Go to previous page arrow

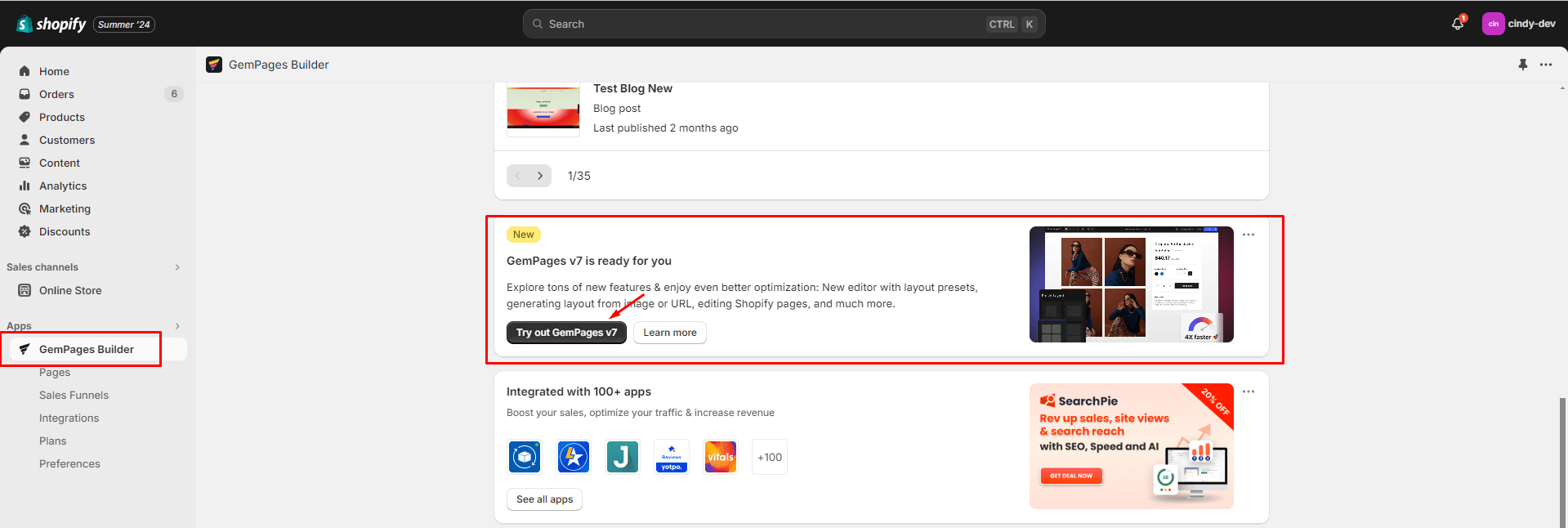coord(518,176)
